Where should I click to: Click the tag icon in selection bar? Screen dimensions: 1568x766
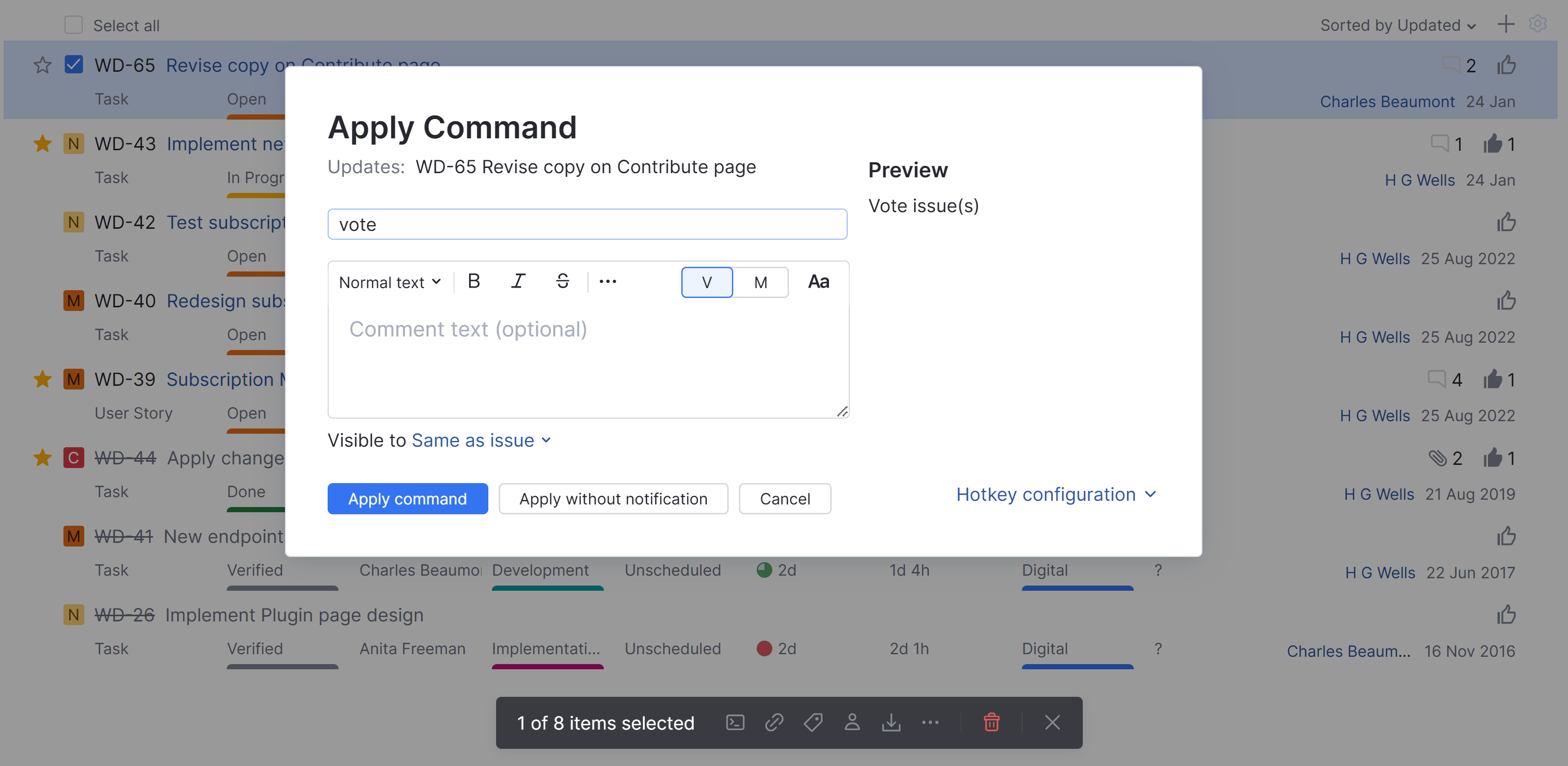[x=813, y=722]
